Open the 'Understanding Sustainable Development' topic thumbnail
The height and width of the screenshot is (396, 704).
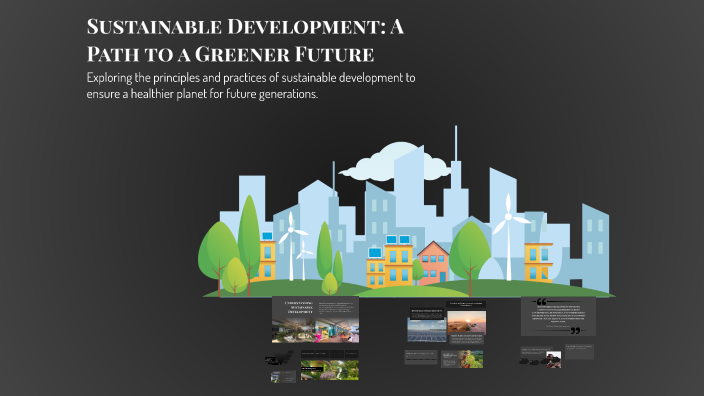pyautogui.click(x=315, y=320)
